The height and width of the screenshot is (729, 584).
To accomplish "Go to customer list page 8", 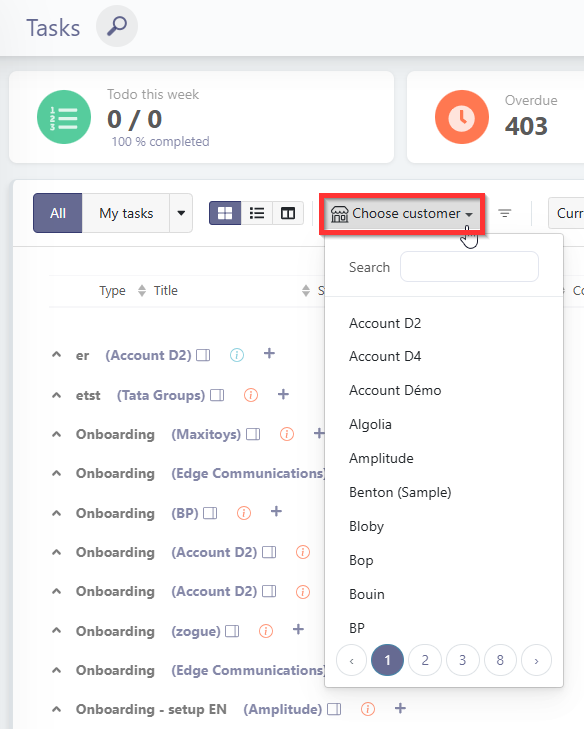I will [500, 660].
